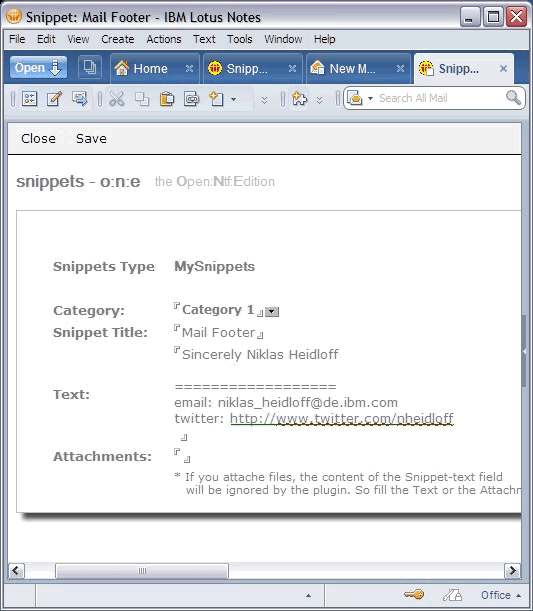
Task: Open the Category field dropdown arrow
Action: (272, 312)
